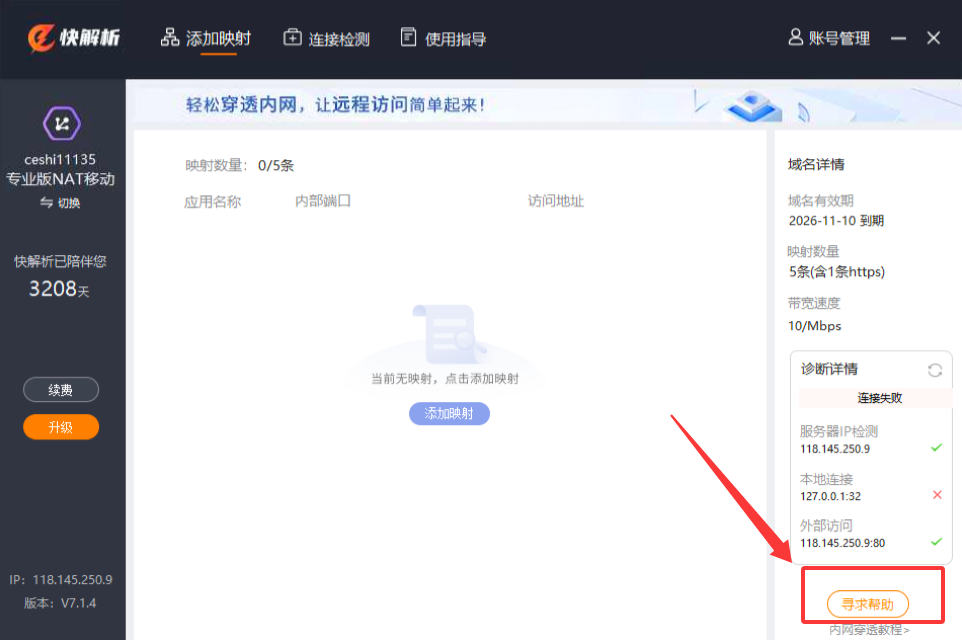
Task: Click the 切换 switch account link
Action: coord(60,202)
